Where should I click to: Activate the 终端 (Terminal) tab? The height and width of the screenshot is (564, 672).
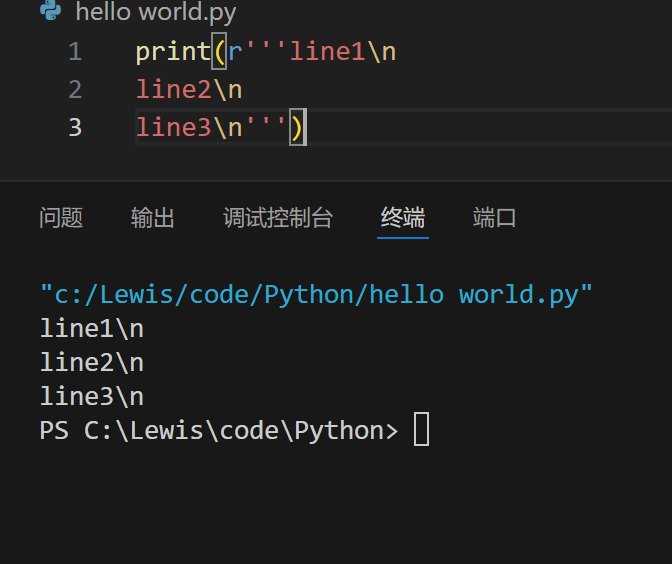pyautogui.click(x=403, y=218)
